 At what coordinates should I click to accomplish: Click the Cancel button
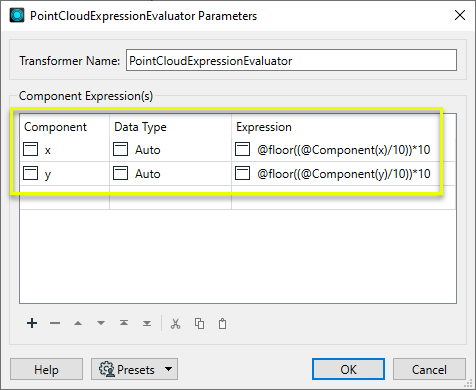(x=429, y=369)
